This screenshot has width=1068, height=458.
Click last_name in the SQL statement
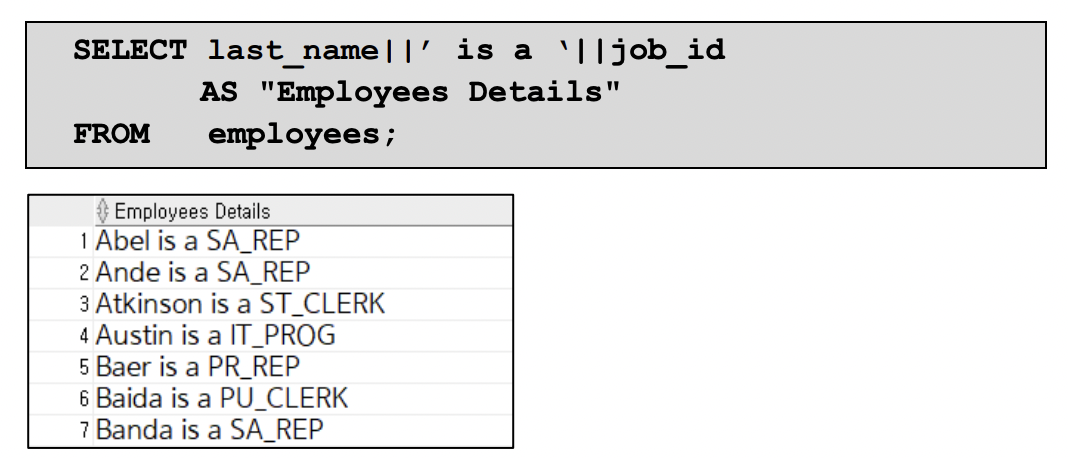click(x=293, y=51)
